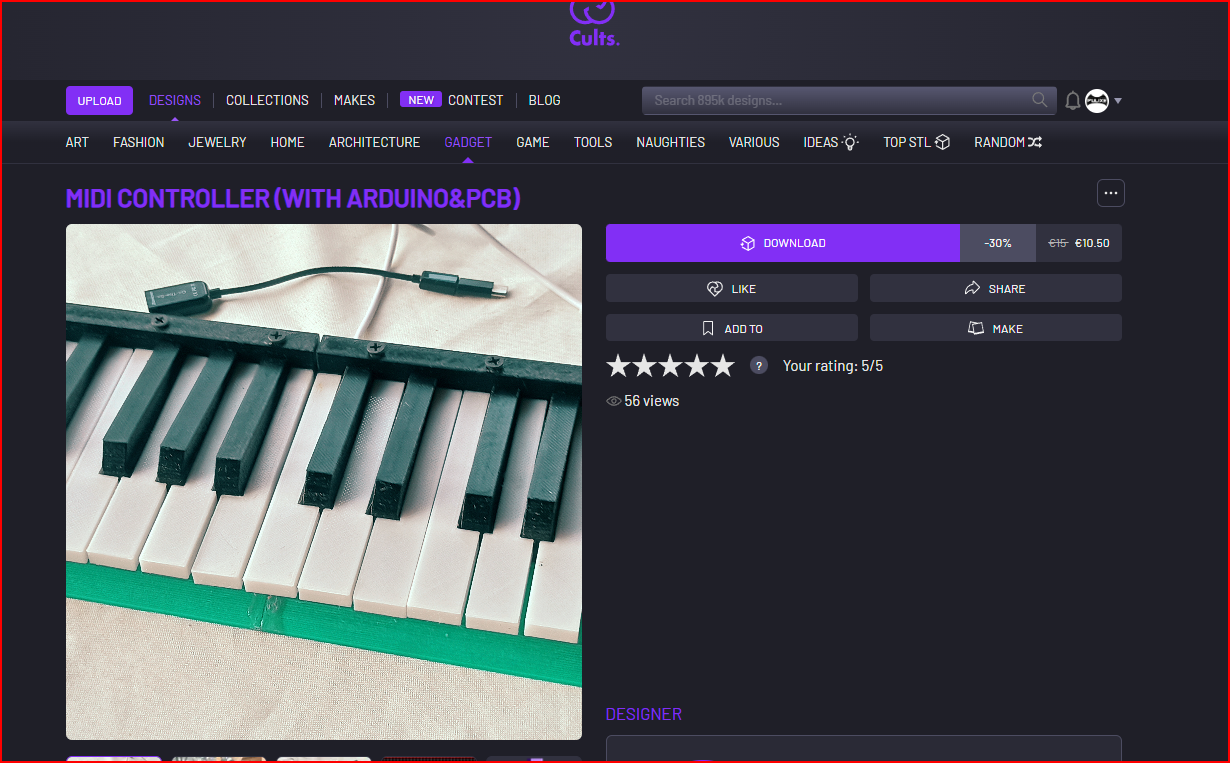Switch to the GADGET category tab
1230x763 pixels.
tap(467, 142)
